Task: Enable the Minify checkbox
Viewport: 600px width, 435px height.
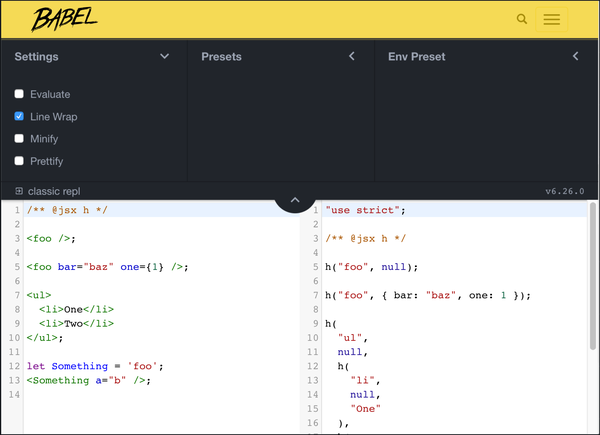Action: (19, 138)
